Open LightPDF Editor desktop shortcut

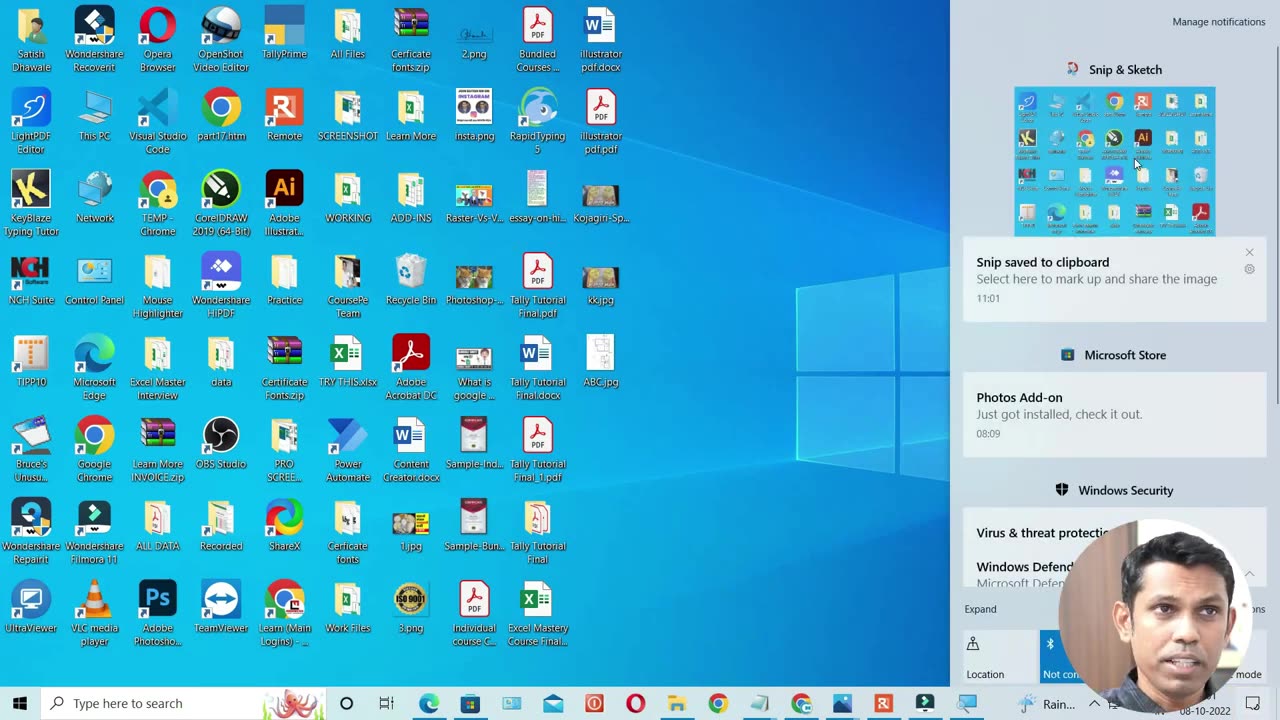(31, 122)
